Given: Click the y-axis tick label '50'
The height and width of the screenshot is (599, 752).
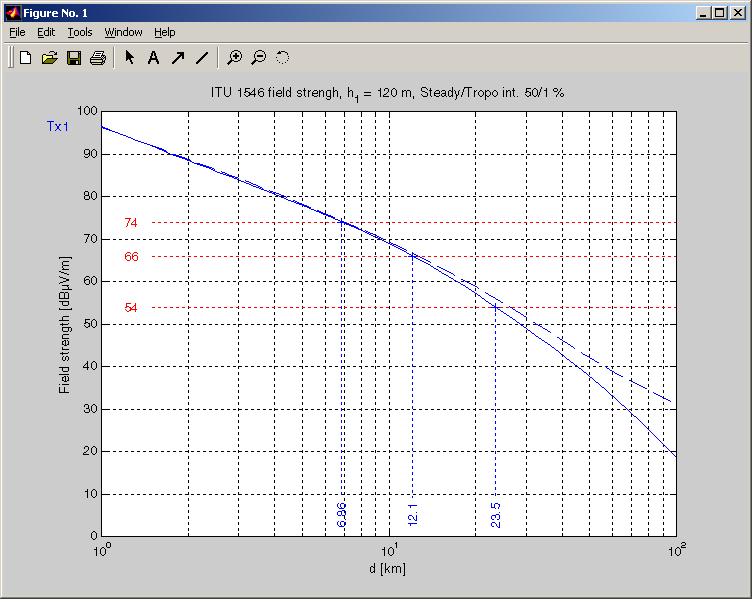Looking at the screenshot, I should (91, 323).
